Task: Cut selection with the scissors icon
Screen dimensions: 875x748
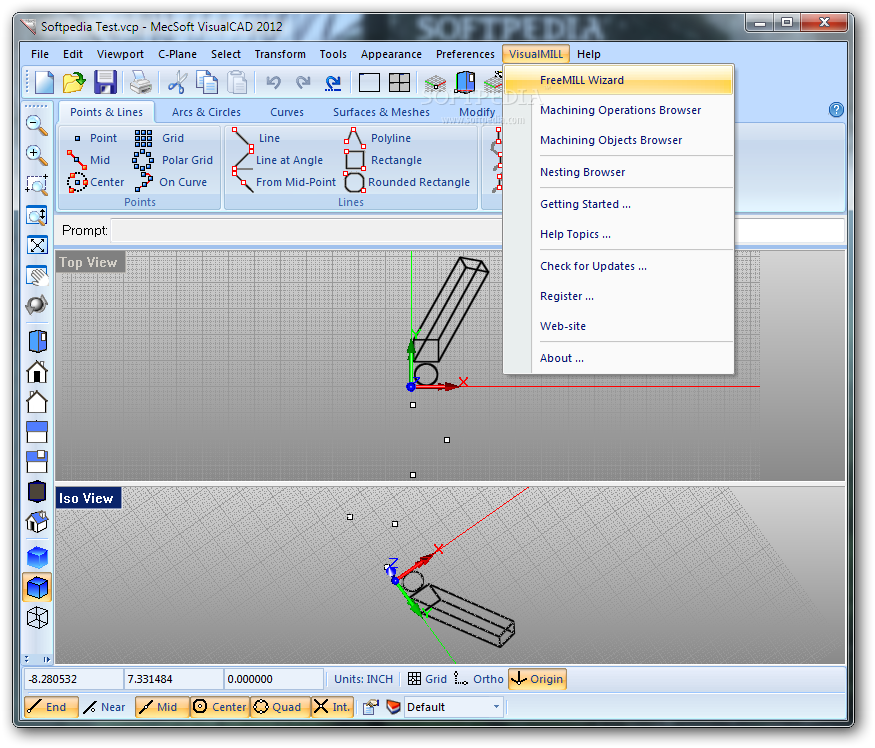Action: 177,83
